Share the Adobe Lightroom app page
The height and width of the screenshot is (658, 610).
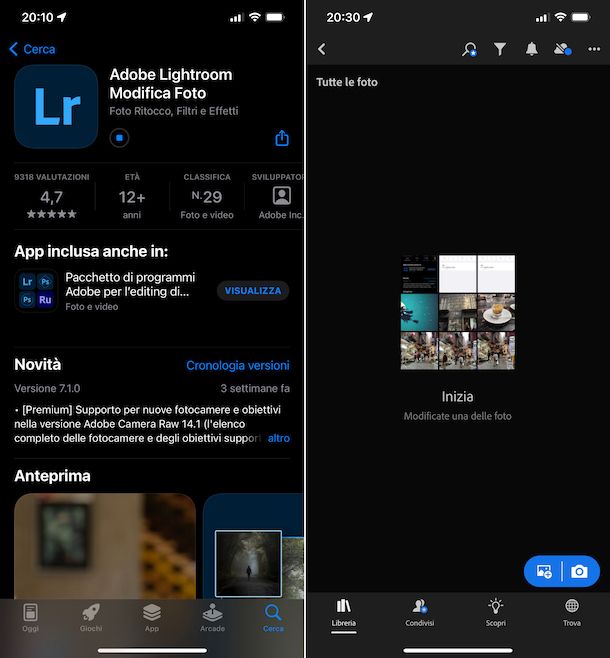pyautogui.click(x=282, y=138)
